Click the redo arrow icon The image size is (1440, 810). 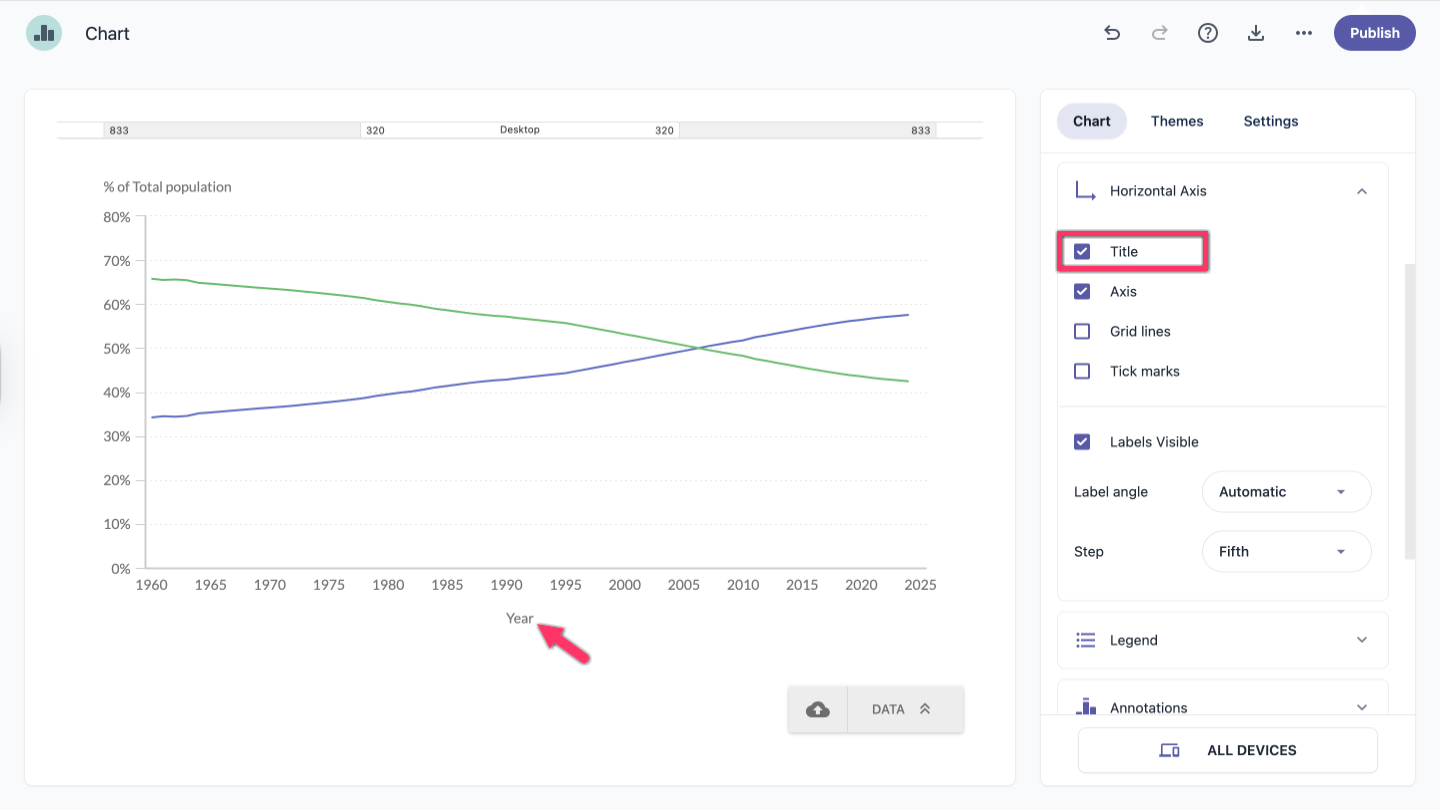1160,33
